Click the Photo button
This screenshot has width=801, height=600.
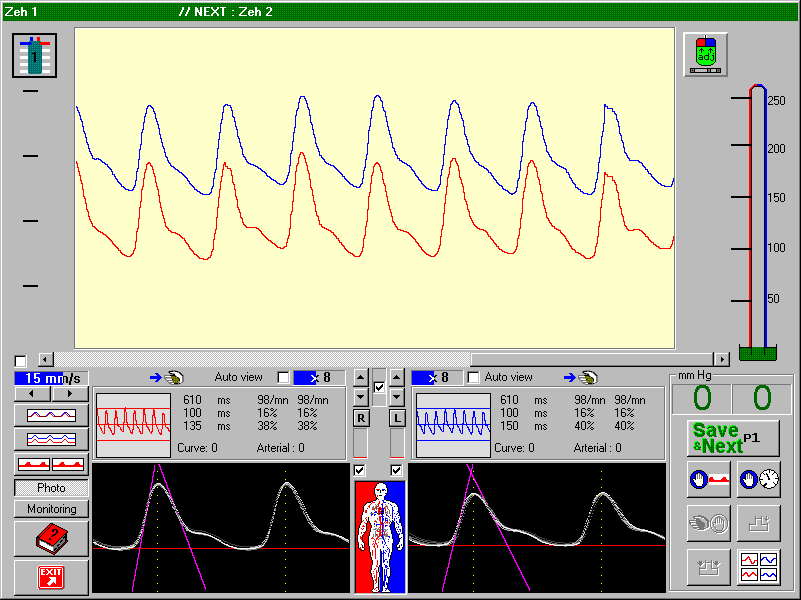click(x=51, y=488)
